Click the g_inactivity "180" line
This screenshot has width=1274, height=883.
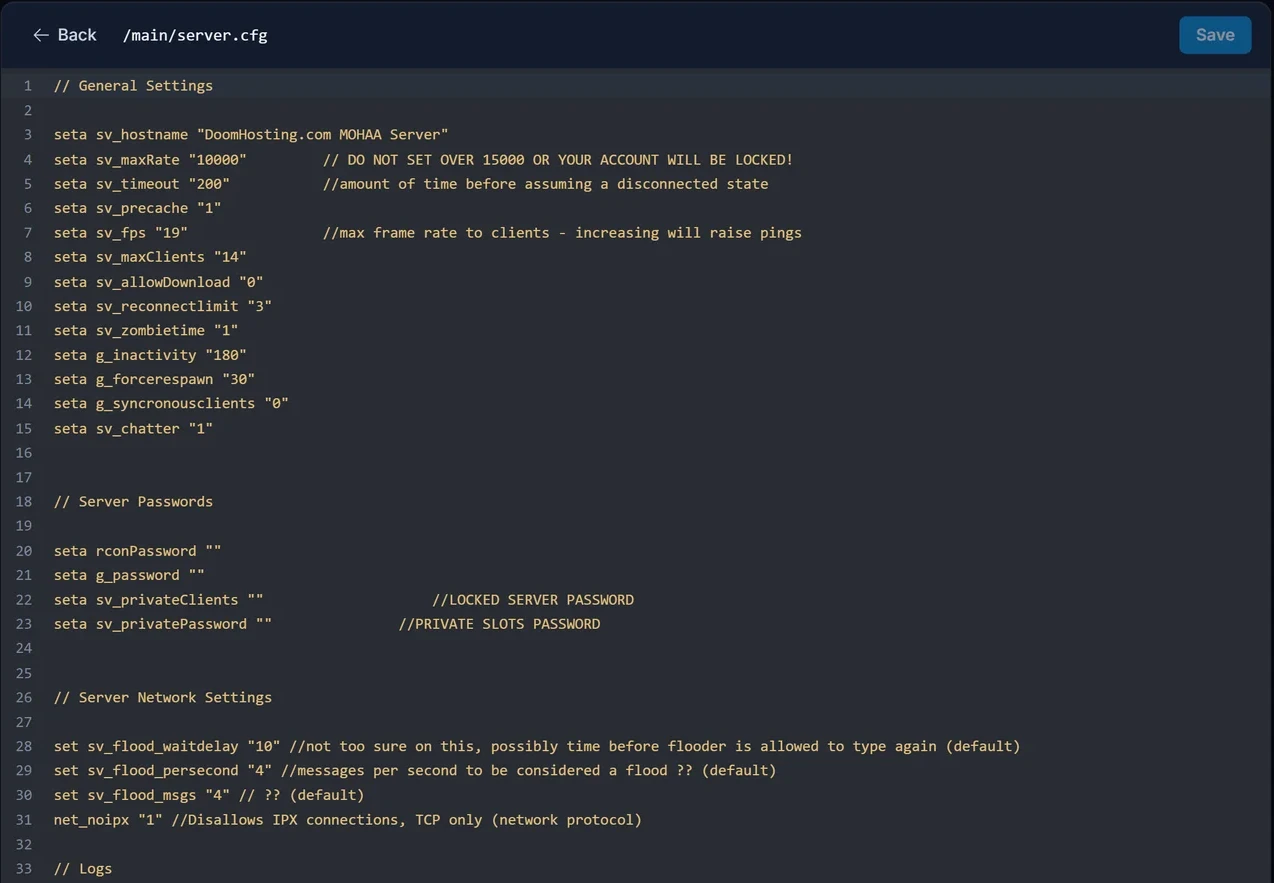(150, 355)
